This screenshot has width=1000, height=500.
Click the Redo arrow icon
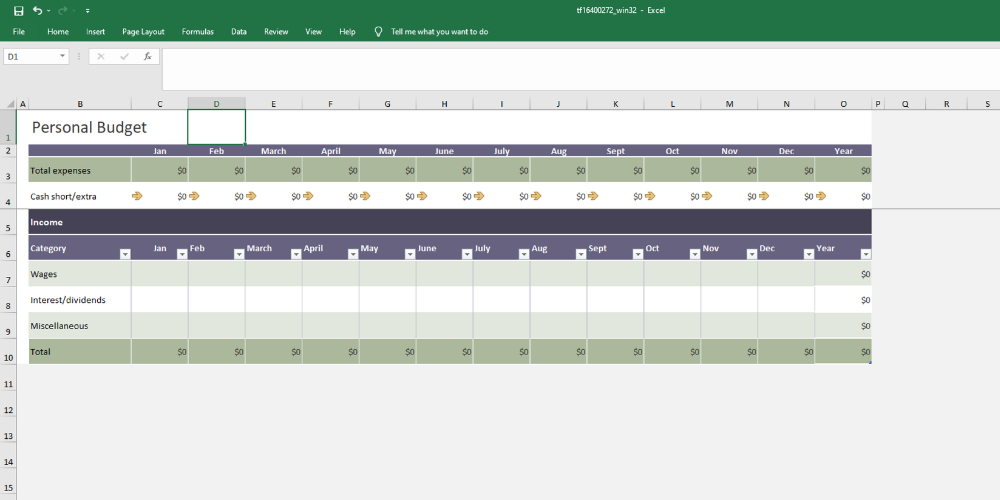(62, 11)
